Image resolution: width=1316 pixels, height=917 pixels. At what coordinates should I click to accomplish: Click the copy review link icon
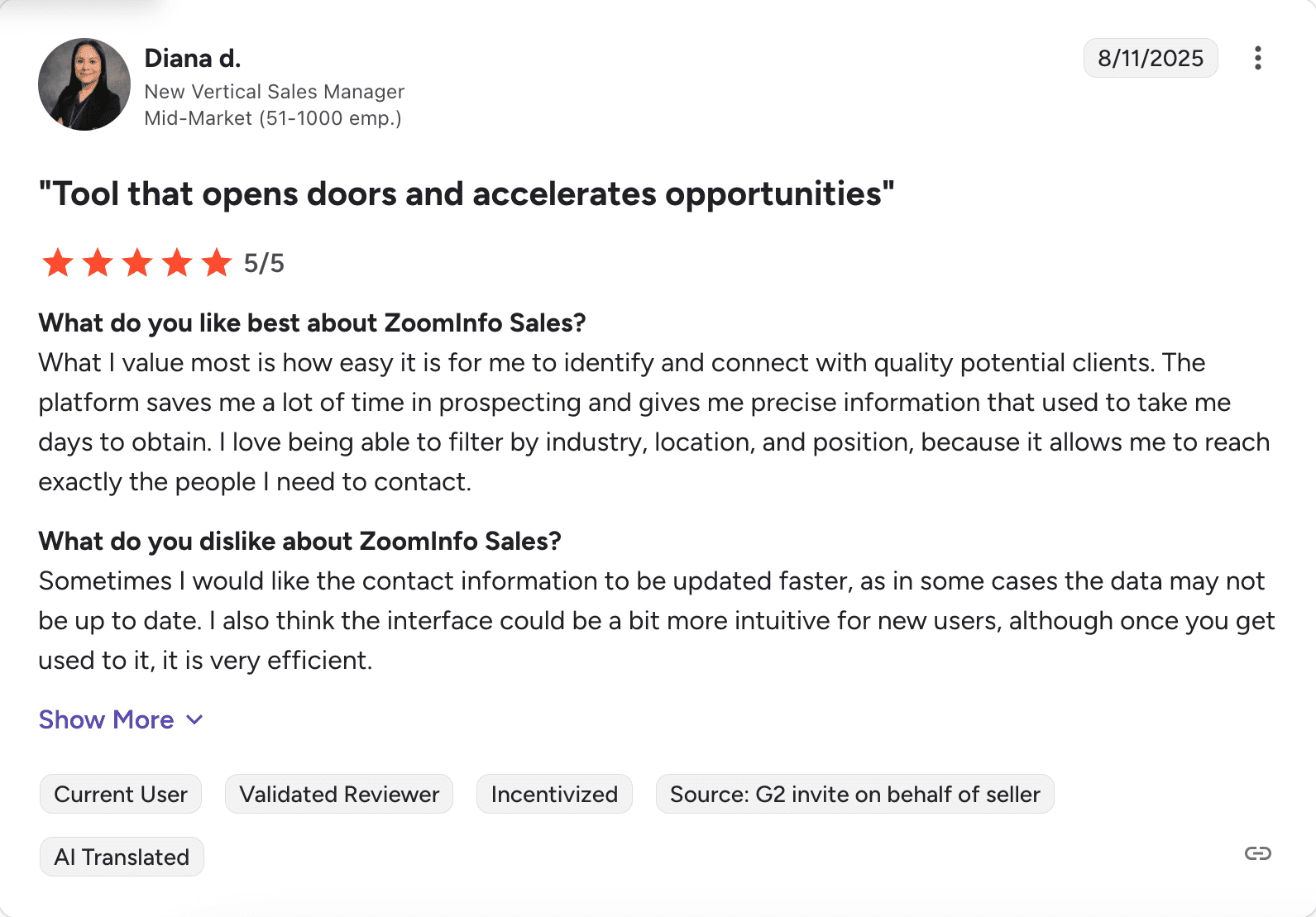pos(1257,853)
